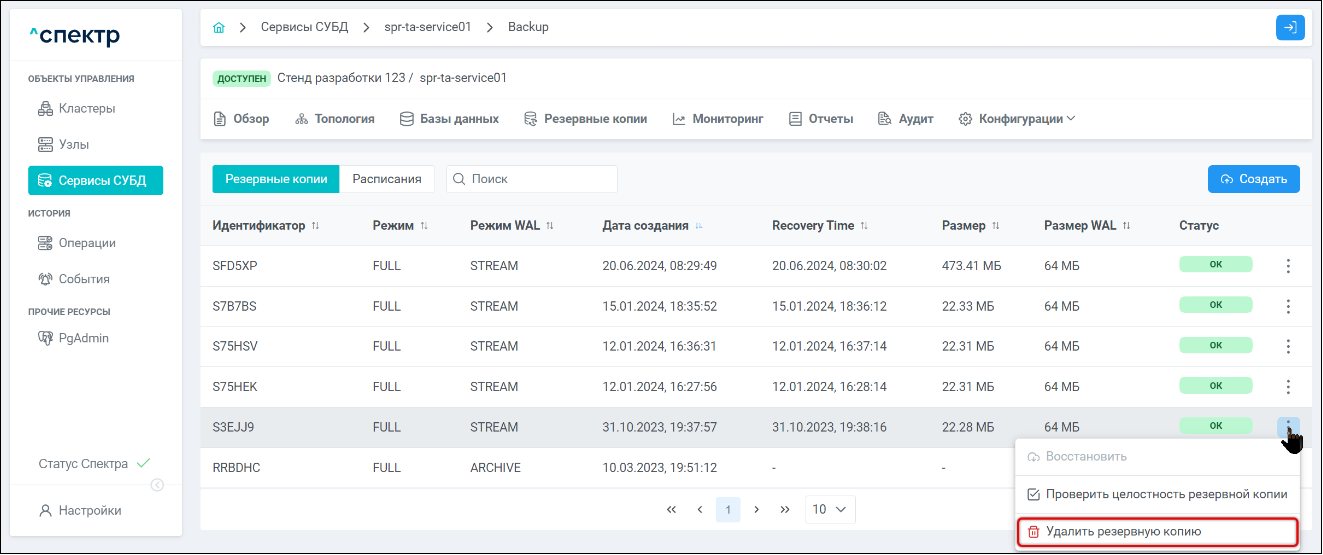Click the home icon in breadcrumb
This screenshot has width=1323, height=555.
coord(219,27)
